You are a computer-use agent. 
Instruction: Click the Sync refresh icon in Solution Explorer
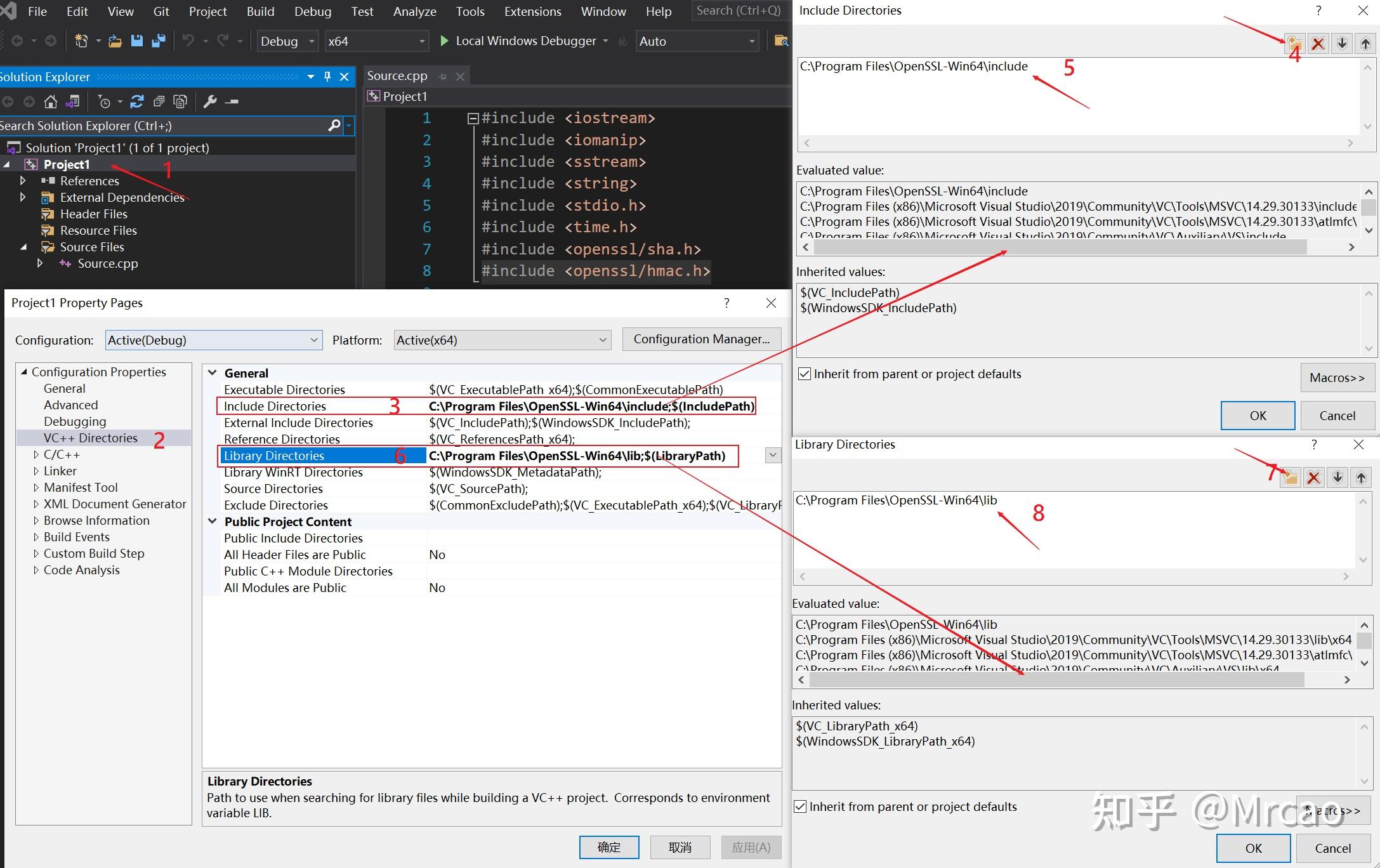136,102
